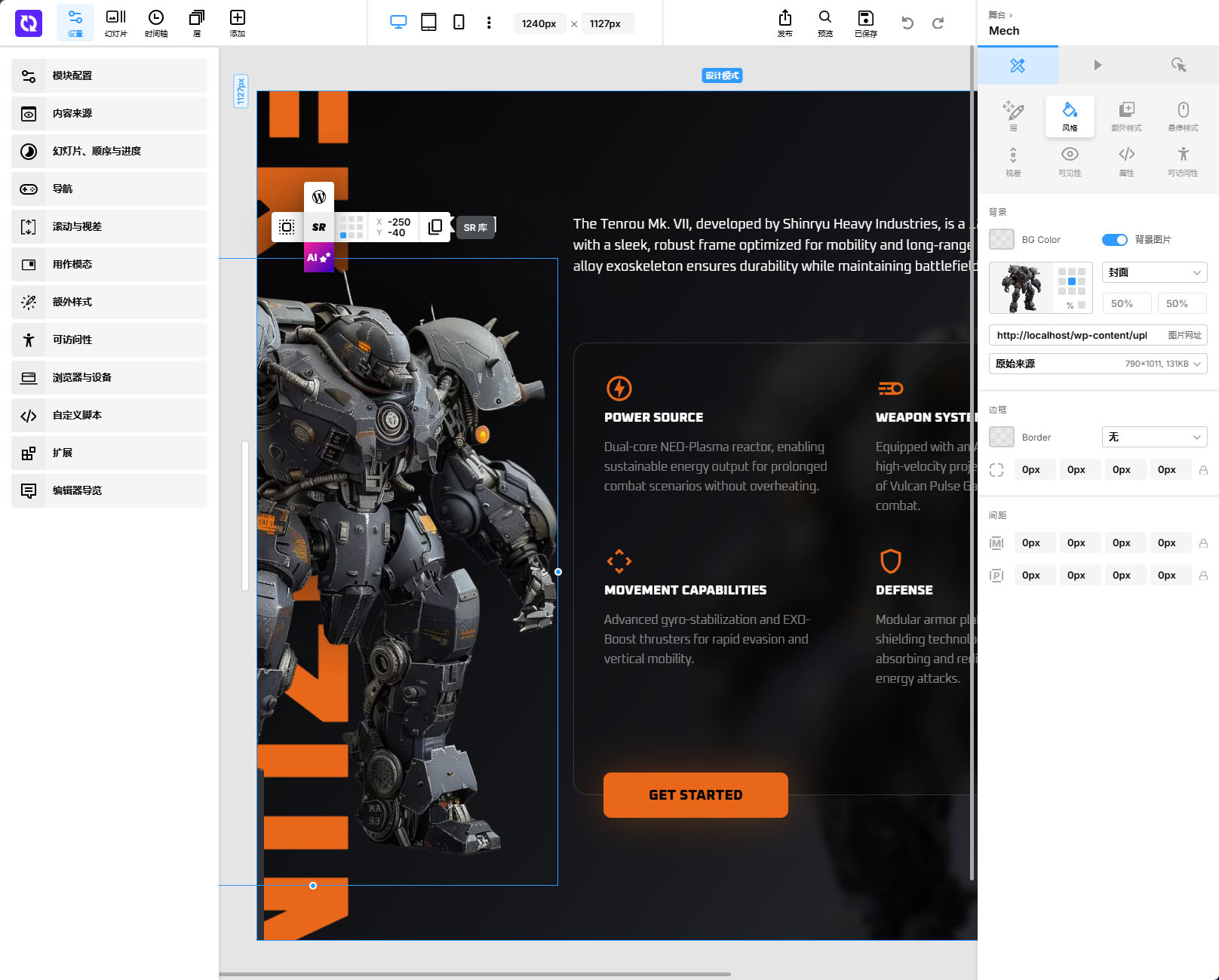The height and width of the screenshot is (980, 1219).
Task: Click the WordPress logo icon
Action: [x=319, y=197]
